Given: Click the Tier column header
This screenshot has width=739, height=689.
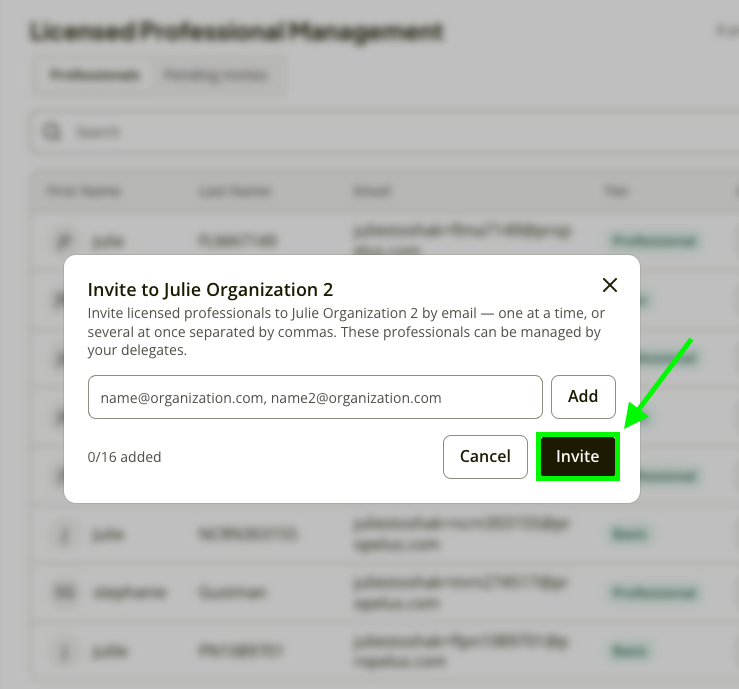Looking at the screenshot, I should coord(616,191).
